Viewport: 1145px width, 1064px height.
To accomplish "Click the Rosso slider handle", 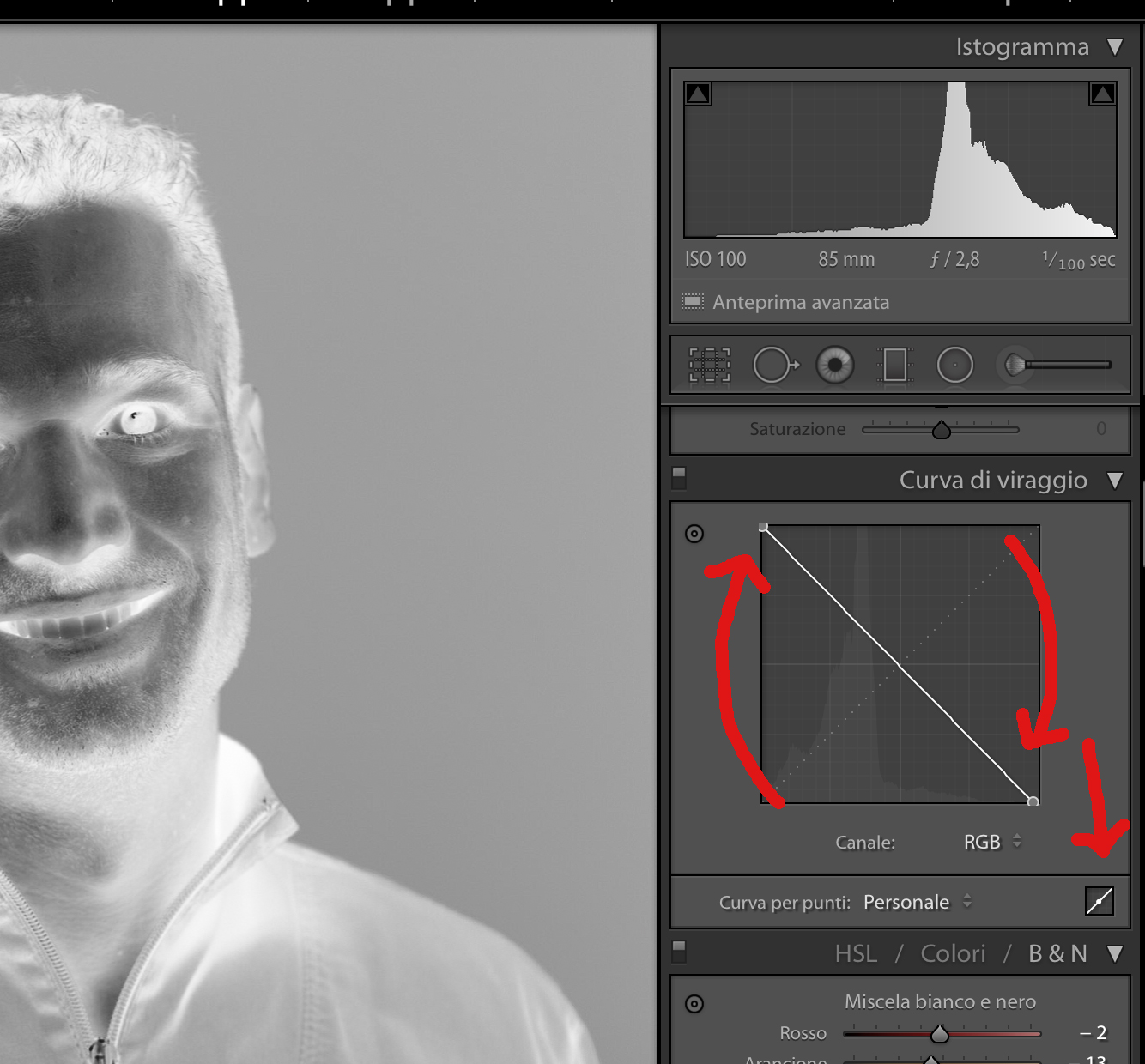I will point(940,1034).
